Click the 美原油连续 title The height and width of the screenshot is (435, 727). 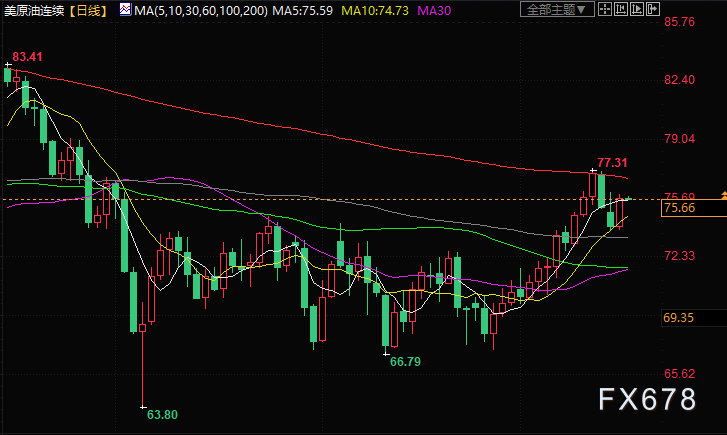[x=34, y=11]
